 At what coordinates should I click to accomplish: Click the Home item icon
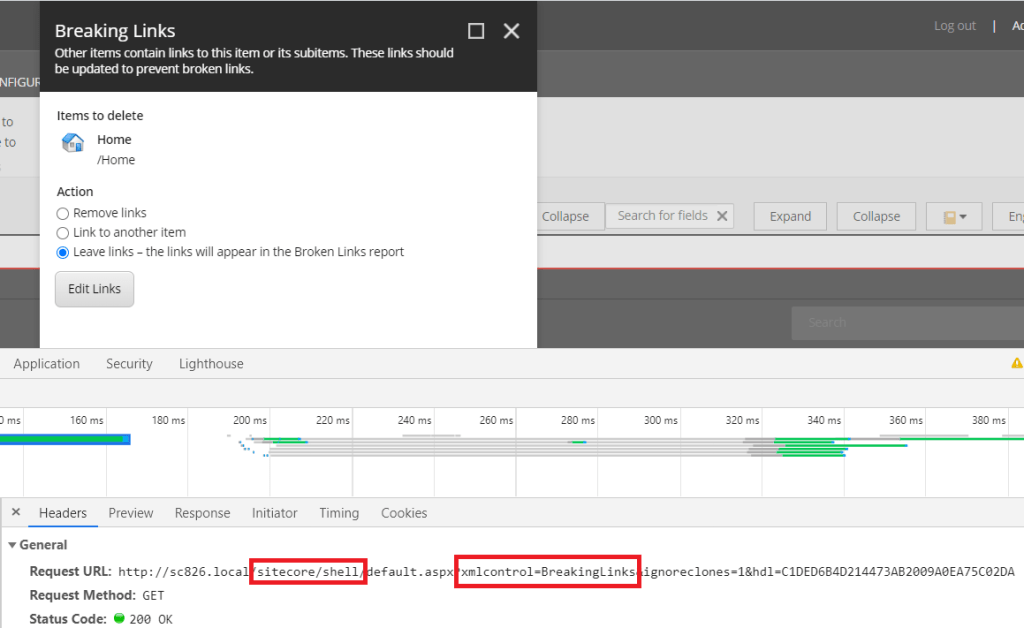point(72,142)
